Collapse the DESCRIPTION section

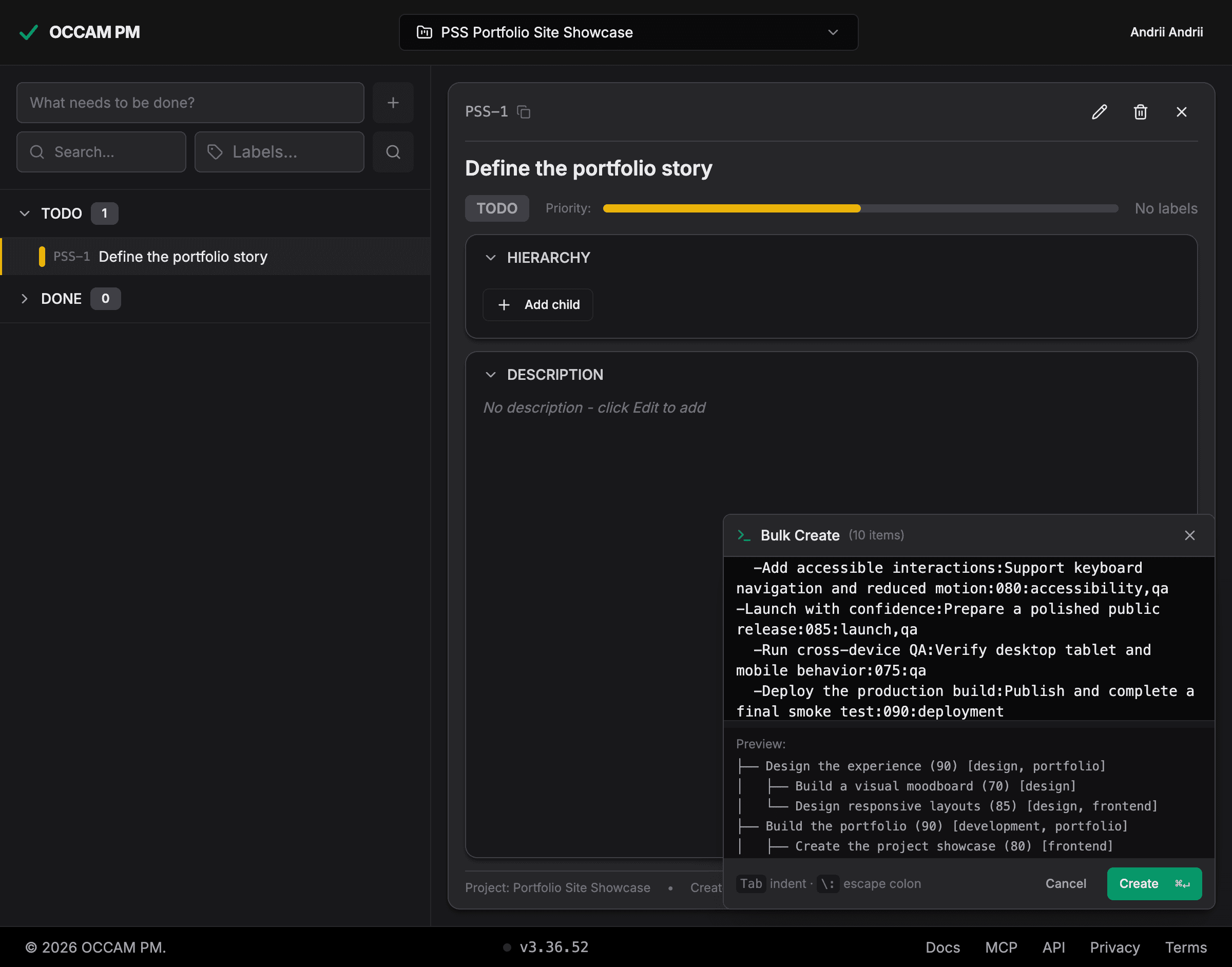coord(490,375)
